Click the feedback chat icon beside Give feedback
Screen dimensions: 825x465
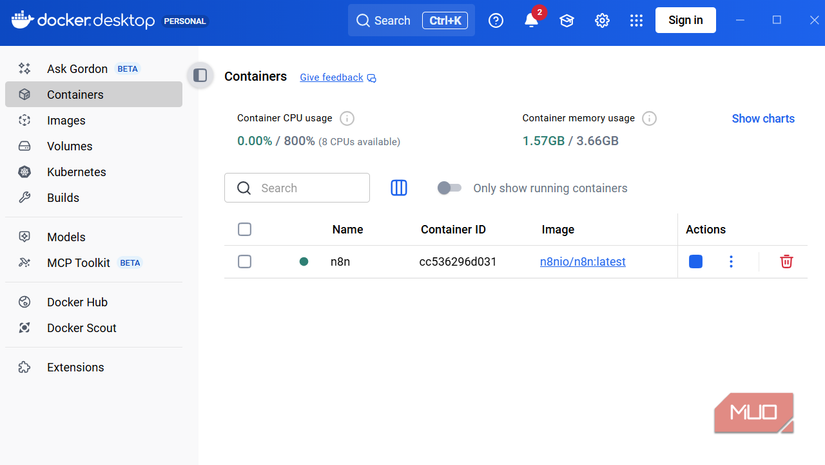click(x=372, y=78)
